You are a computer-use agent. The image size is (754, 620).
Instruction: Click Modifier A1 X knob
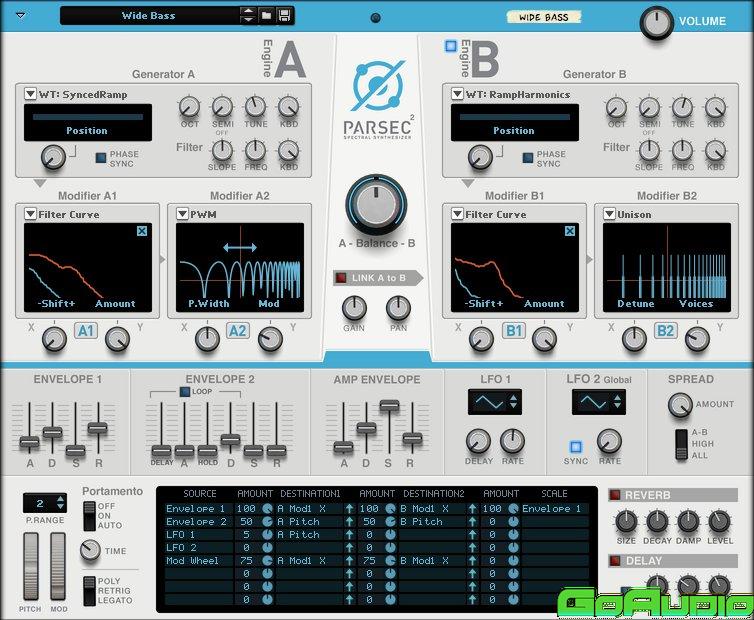coord(54,339)
